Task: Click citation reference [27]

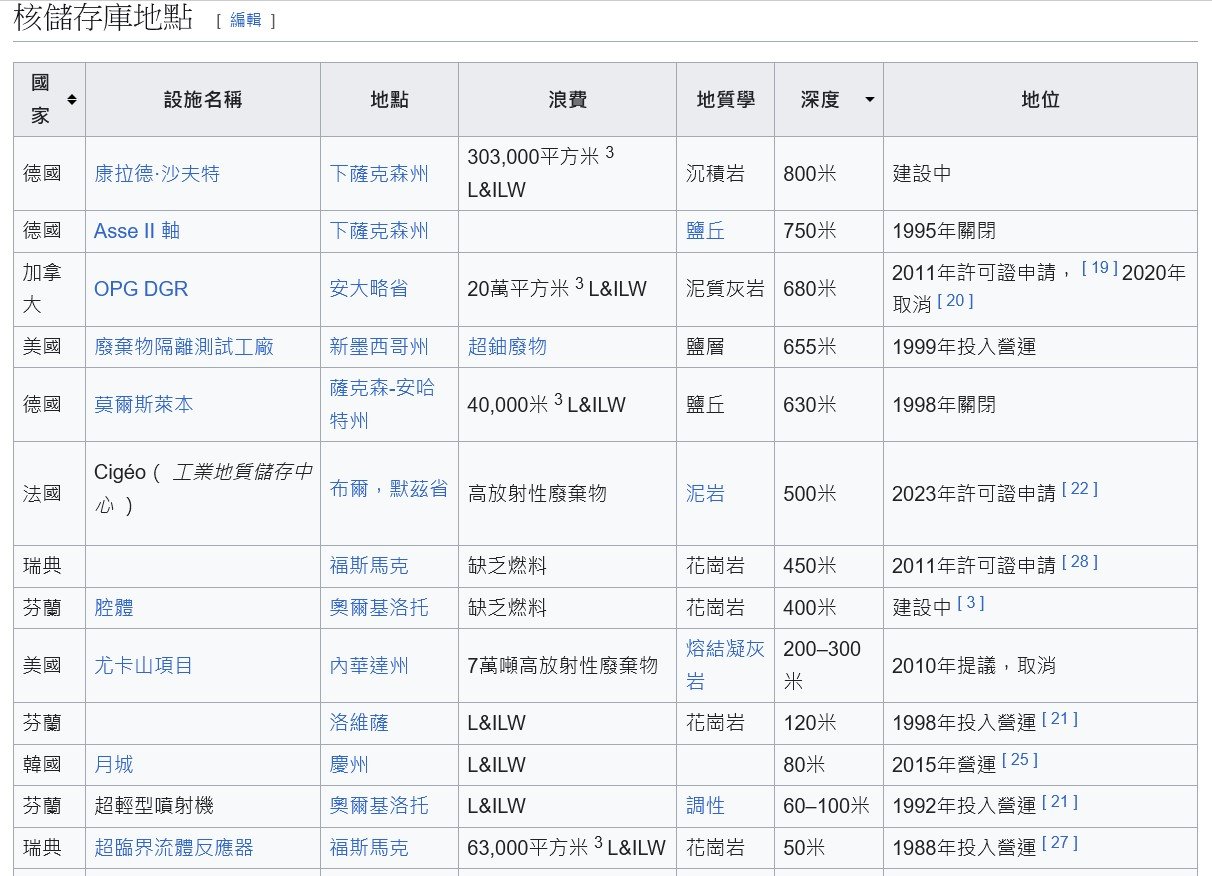Action: click(x=1060, y=843)
